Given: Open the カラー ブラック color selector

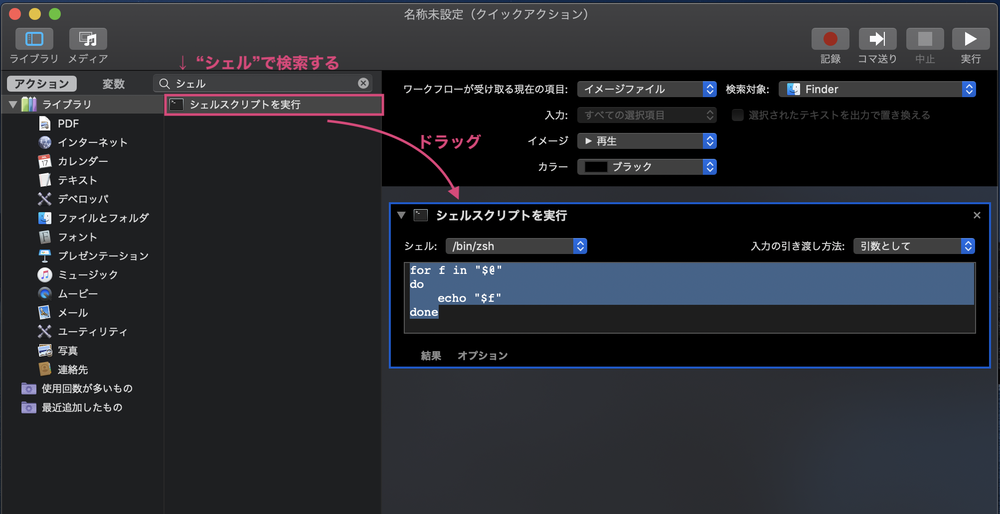Looking at the screenshot, I should click(647, 167).
